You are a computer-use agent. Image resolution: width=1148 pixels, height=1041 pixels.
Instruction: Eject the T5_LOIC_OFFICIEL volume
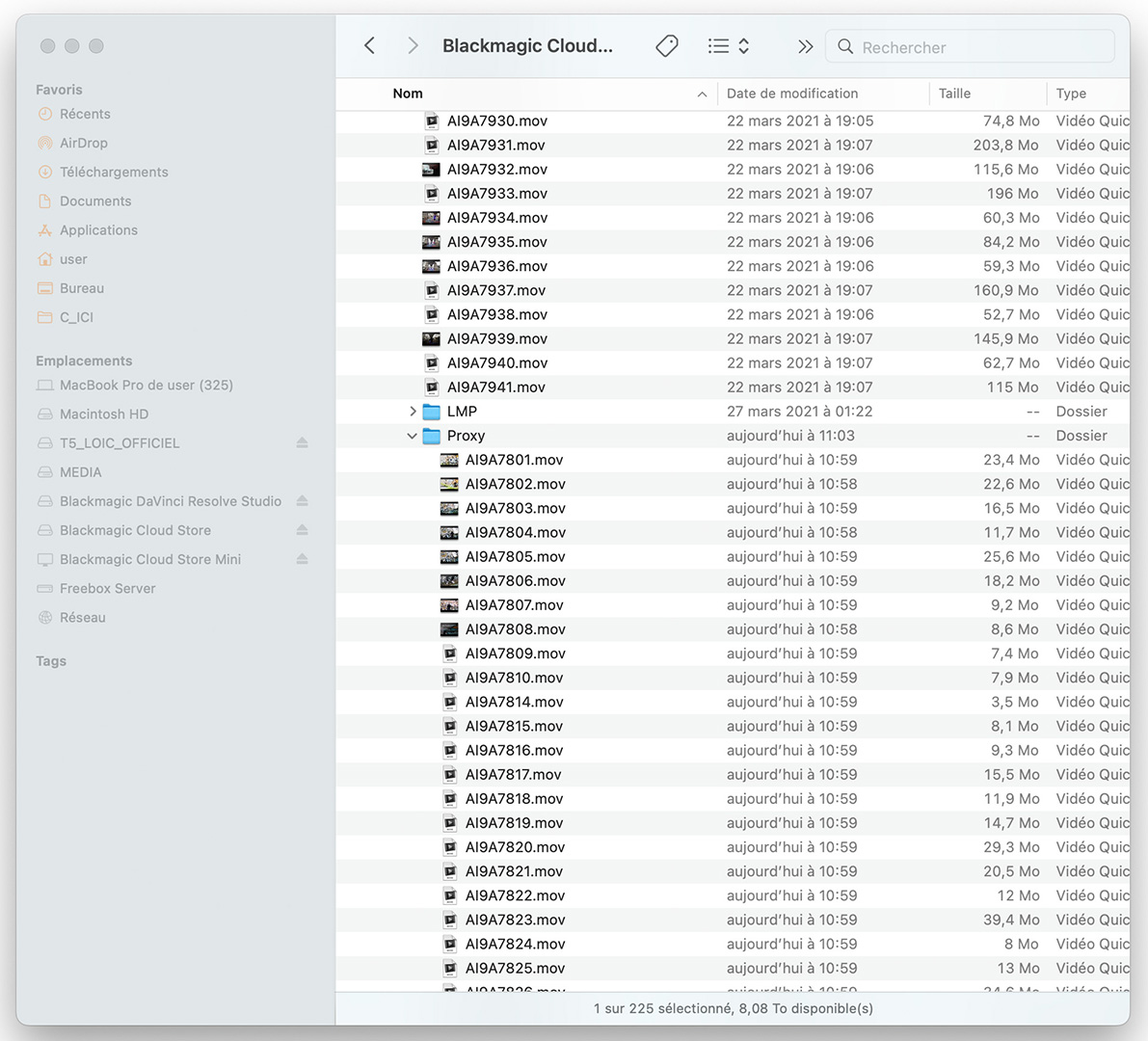coord(302,443)
